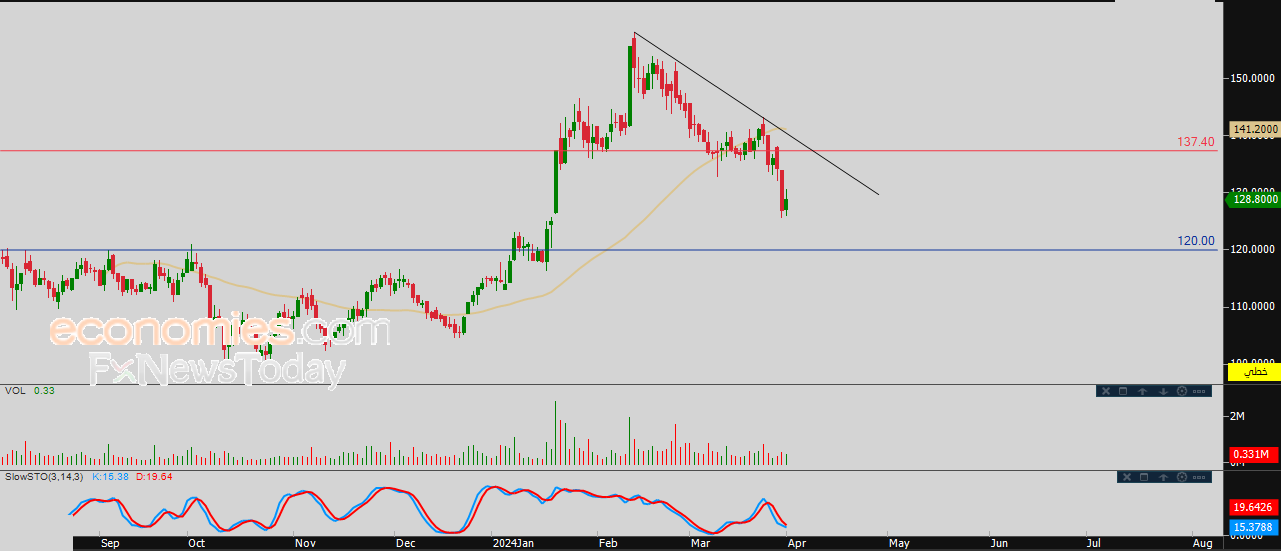Viewport: 1281px width, 551px height.
Task: Click the yellow خطي scale label
Action: [x=1254, y=372]
